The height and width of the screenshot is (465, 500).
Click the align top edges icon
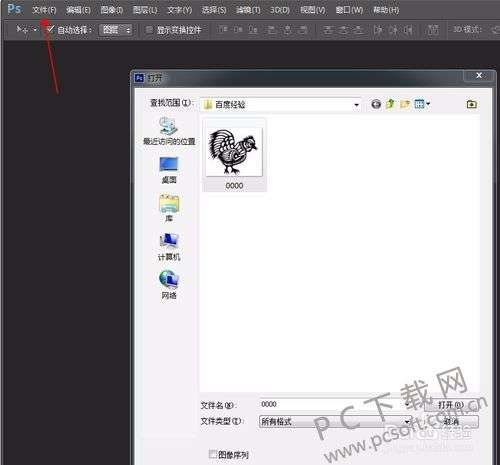click(x=222, y=30)
